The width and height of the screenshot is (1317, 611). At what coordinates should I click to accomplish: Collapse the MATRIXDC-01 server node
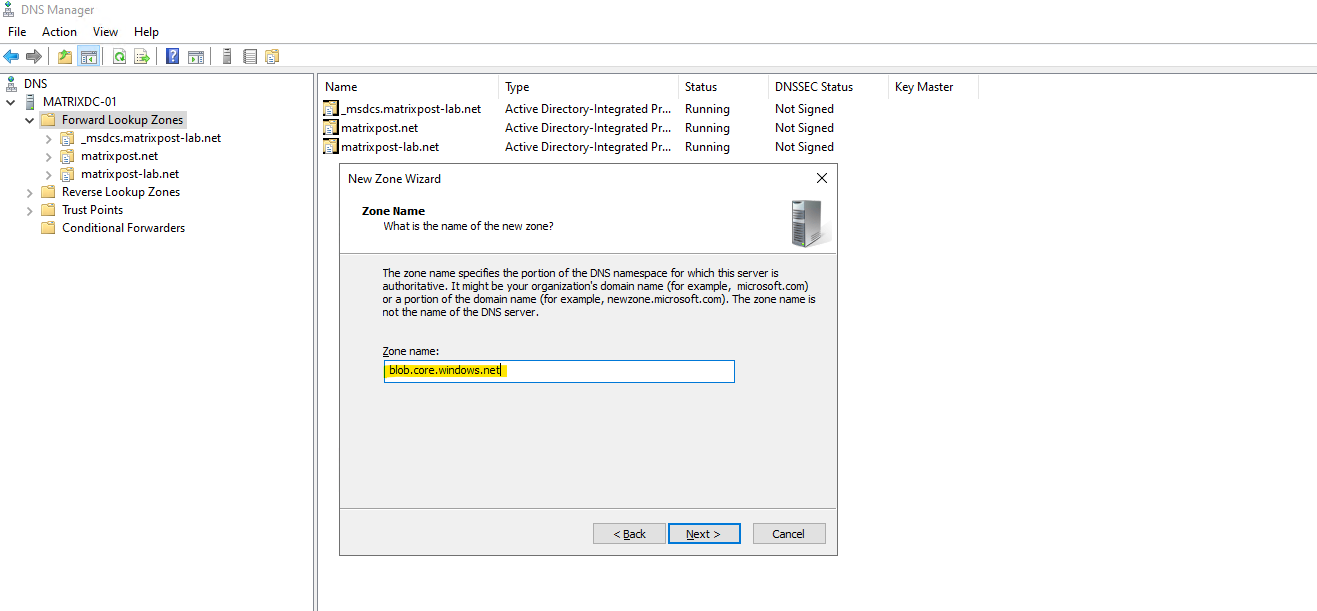(11, 102)
